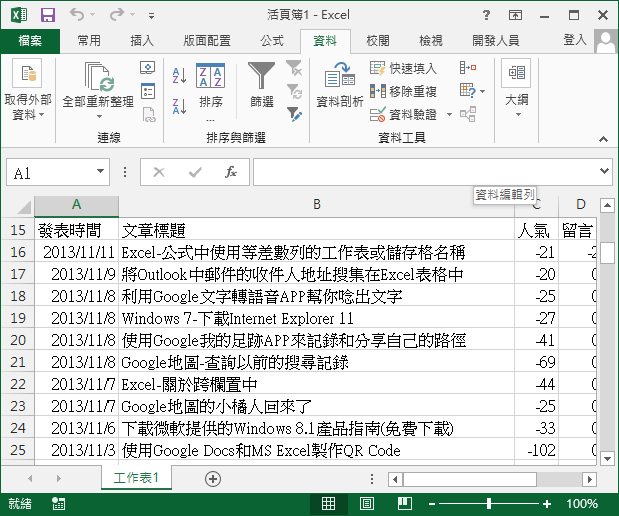Click 取得外部資料 icon

point(27,73)
